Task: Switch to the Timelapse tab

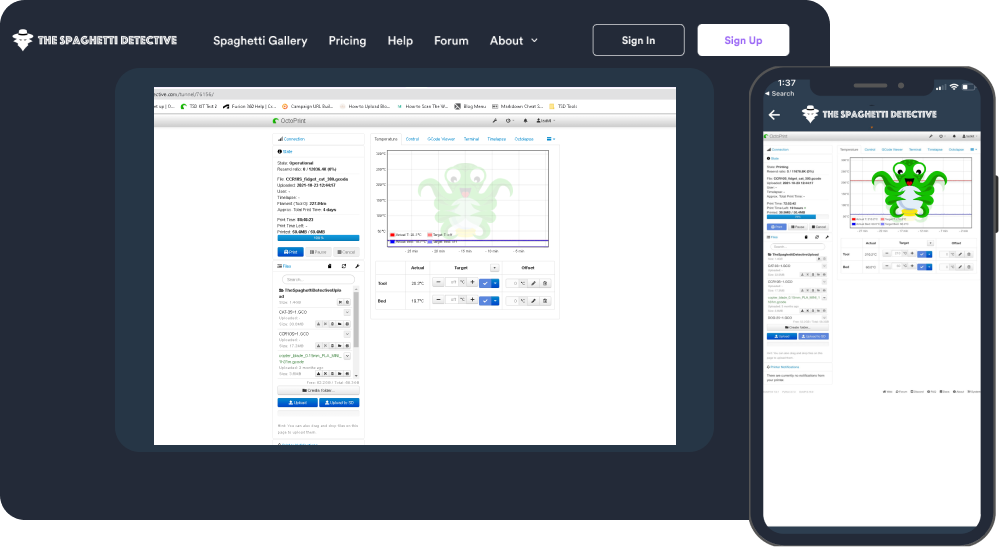Action: 497,139
